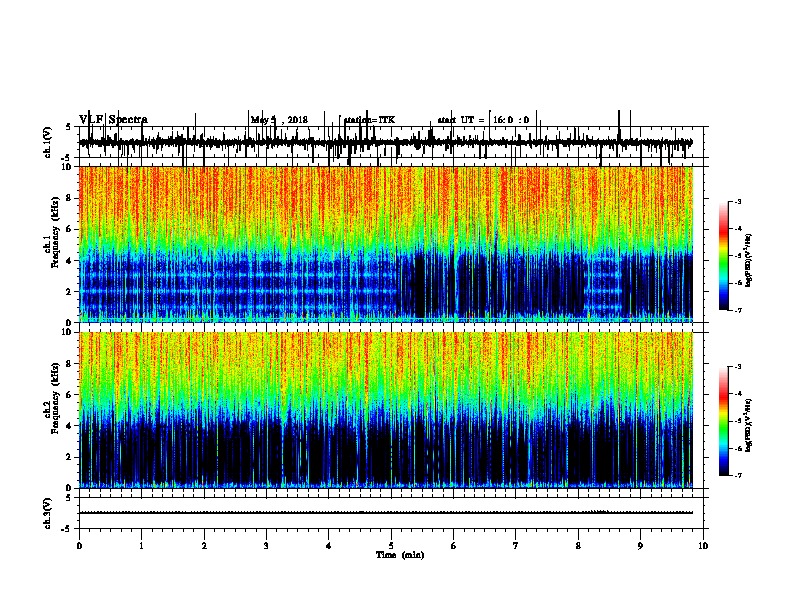Image resolution: width=792 pixels, height=612 pixels.
Task: Click time axis tick label "1"
Action: click(x=141, y=546)
